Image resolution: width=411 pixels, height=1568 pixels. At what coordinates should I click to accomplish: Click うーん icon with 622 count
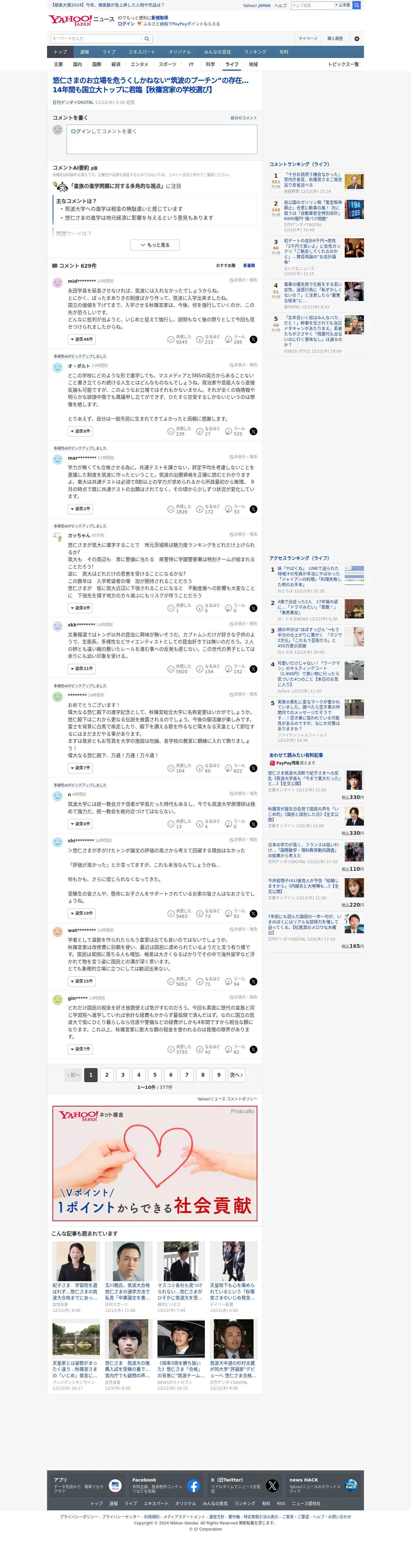(229, 769)
